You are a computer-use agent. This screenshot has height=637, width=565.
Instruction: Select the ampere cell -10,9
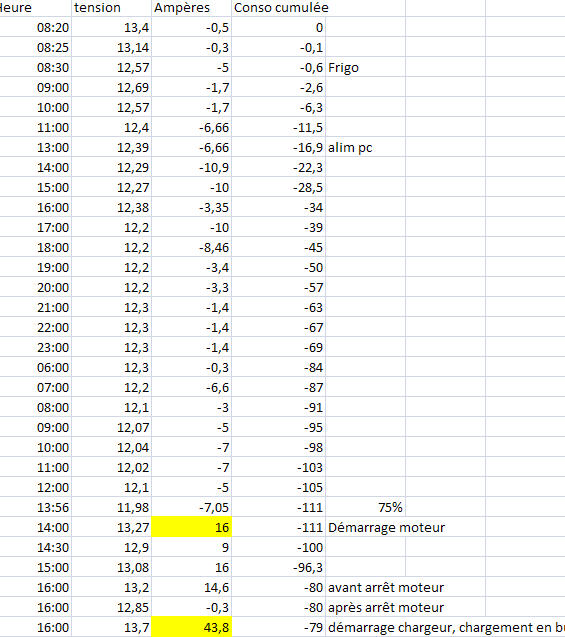coord(192,167)
